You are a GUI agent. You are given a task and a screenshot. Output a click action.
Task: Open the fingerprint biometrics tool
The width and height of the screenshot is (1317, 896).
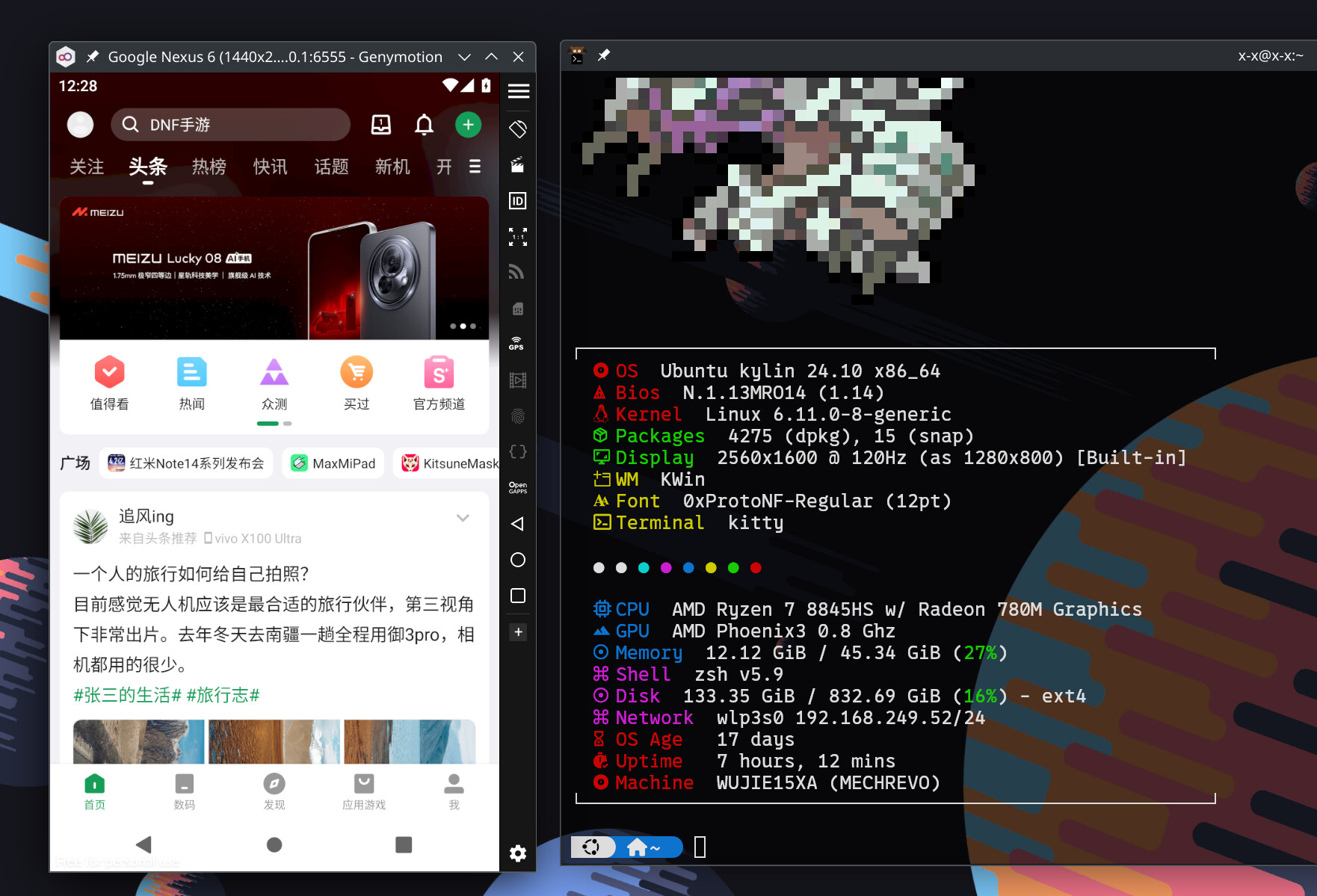517,416
